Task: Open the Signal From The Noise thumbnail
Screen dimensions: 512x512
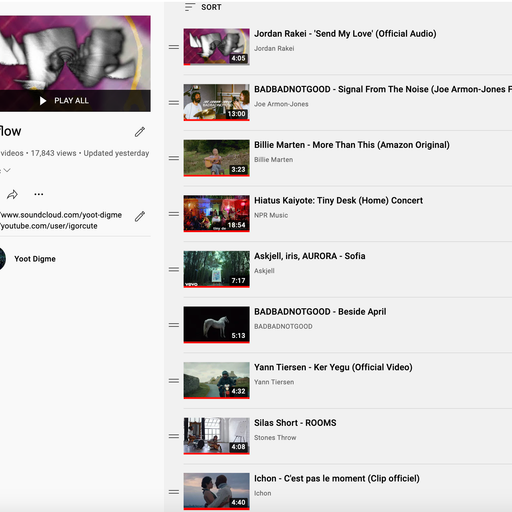Action: point(216,102)
